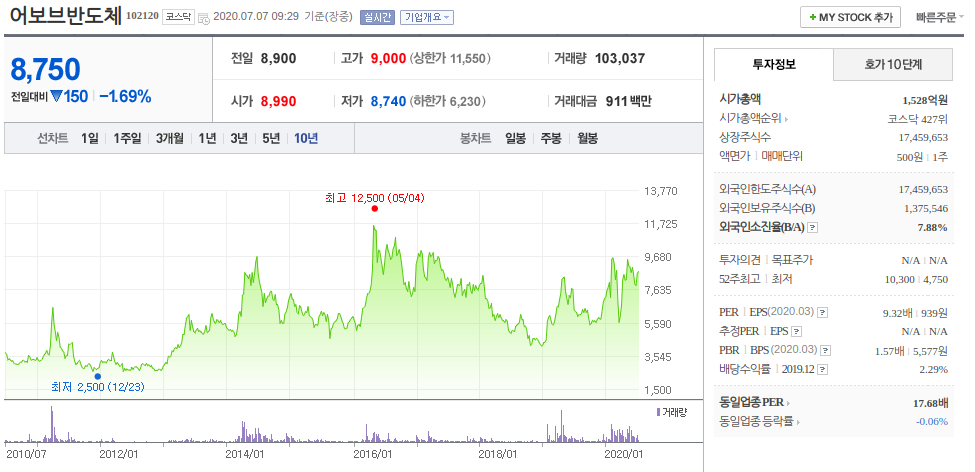Click the calendar clock icon beside the date
Screen dimensions: 975x472
[x=203, y=17]
